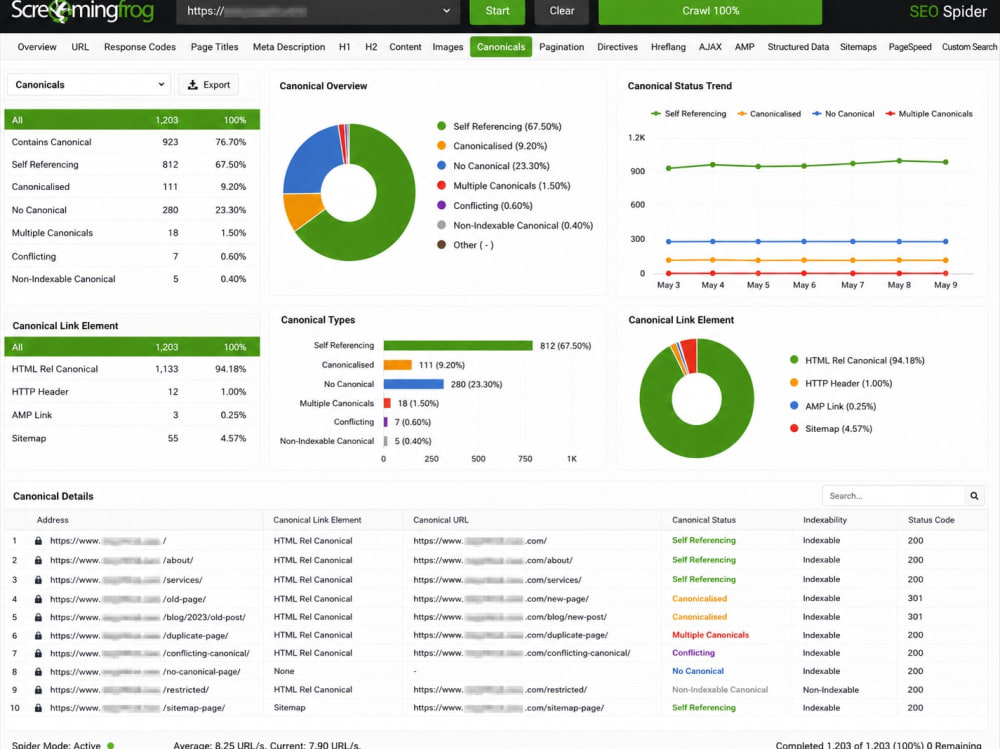This screenshot has width=1000, height=749.
Task: Open the Response Codes tab
Action: [140, 47]
